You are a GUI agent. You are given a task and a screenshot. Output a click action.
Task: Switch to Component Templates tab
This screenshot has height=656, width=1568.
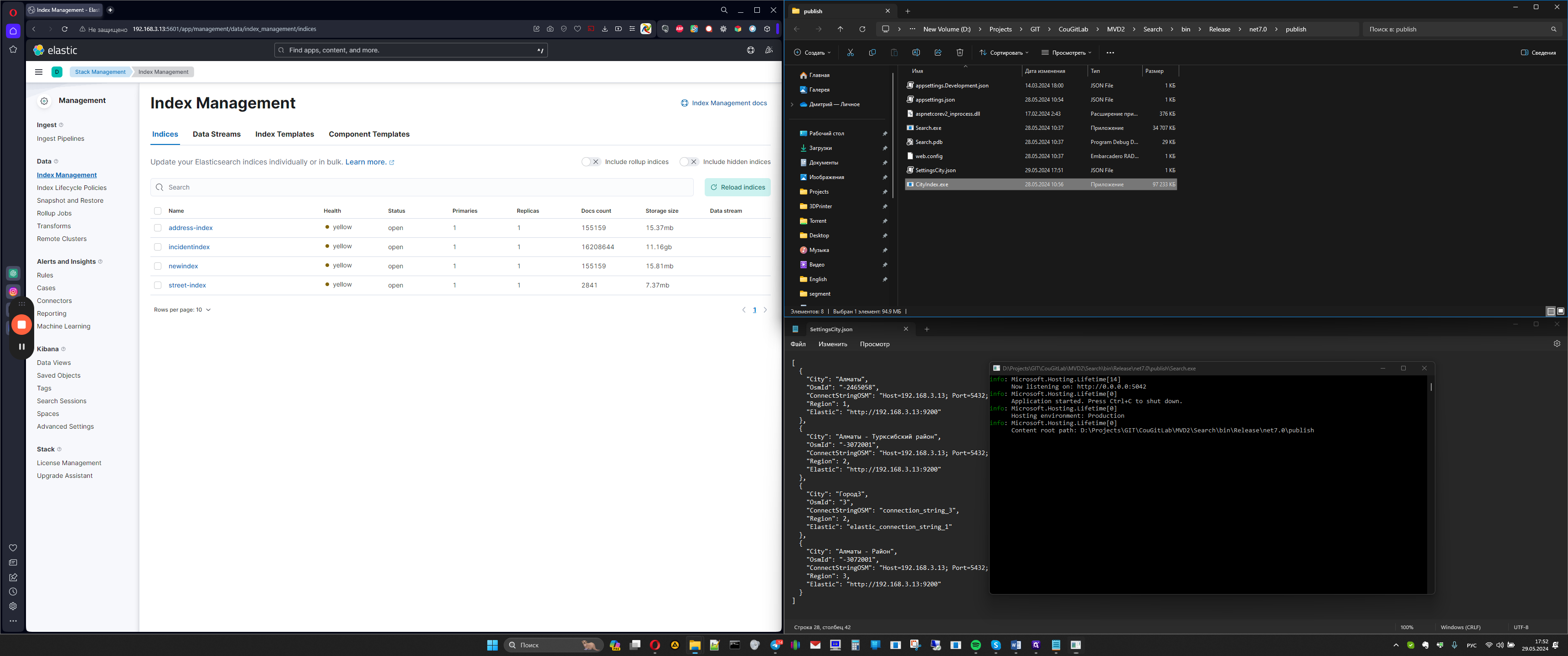[x=369, y=134]
